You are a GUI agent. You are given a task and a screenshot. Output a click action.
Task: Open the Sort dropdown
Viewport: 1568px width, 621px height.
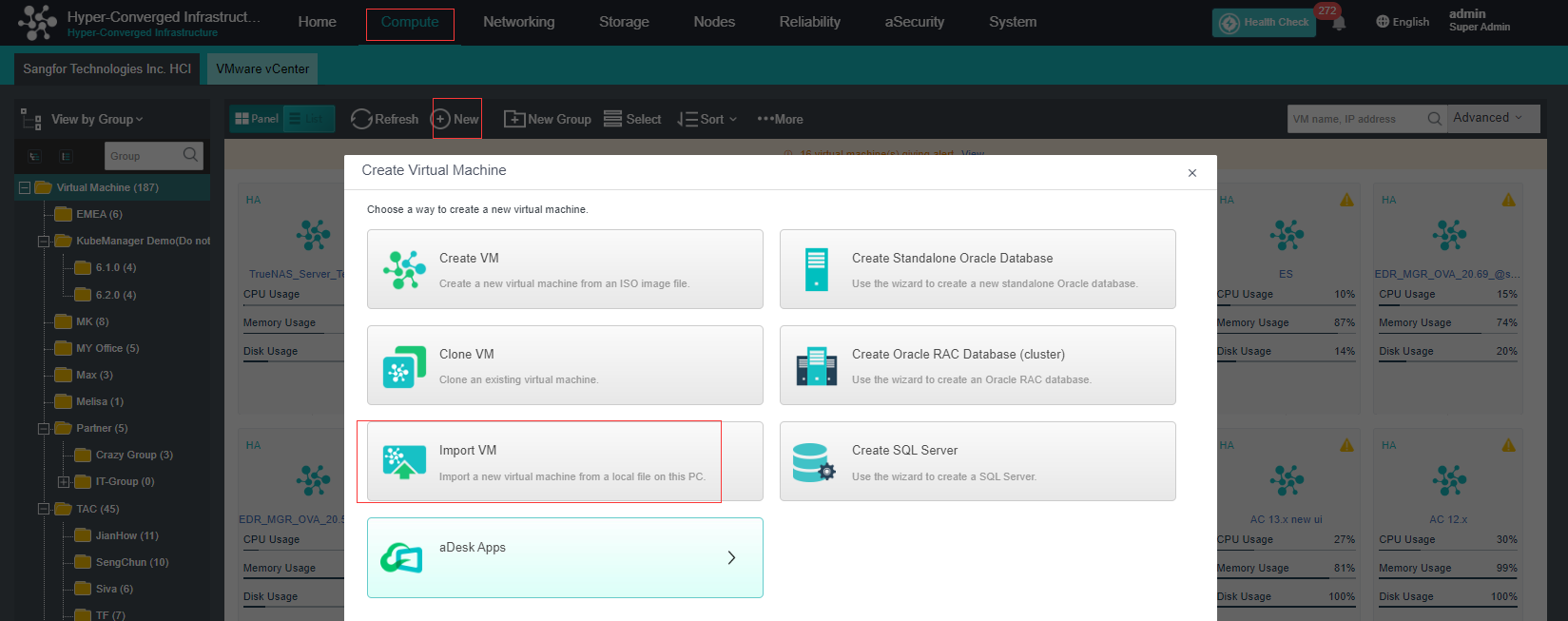(x=707, y=119)
